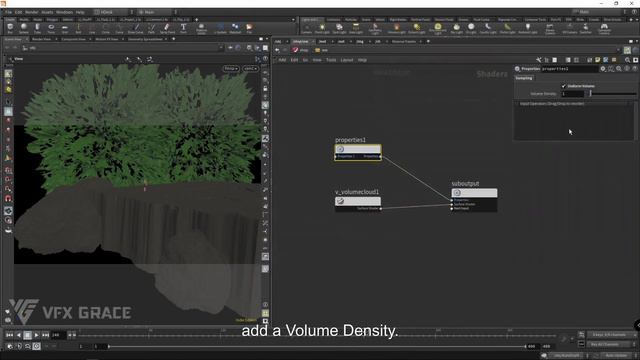Select the Grid shelf tool
Image resolution: width=640 pixels, height=360 pixels.
pyautogui.click(x=65, y=29)
